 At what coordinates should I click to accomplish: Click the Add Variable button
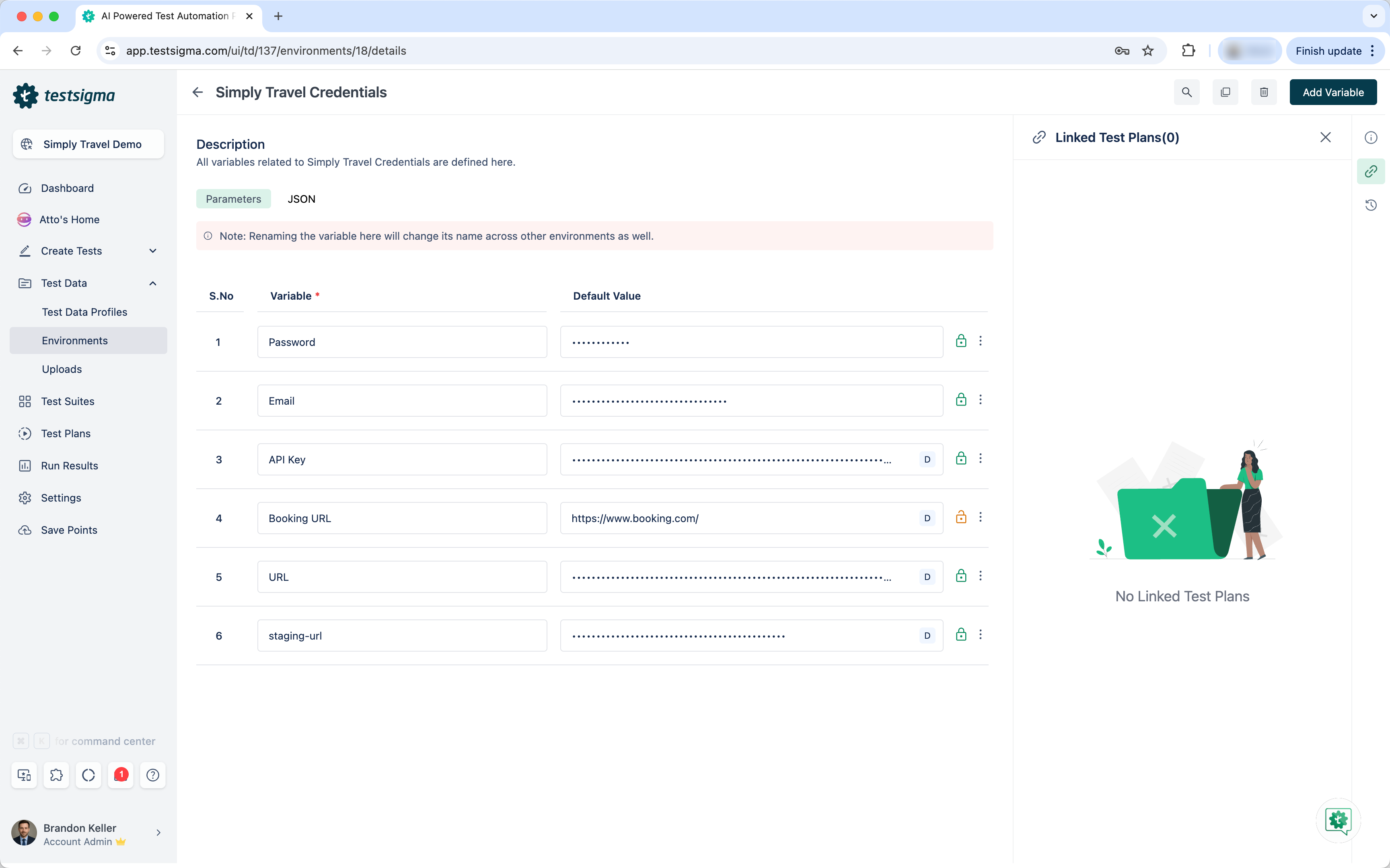(x=1332, y=93)
